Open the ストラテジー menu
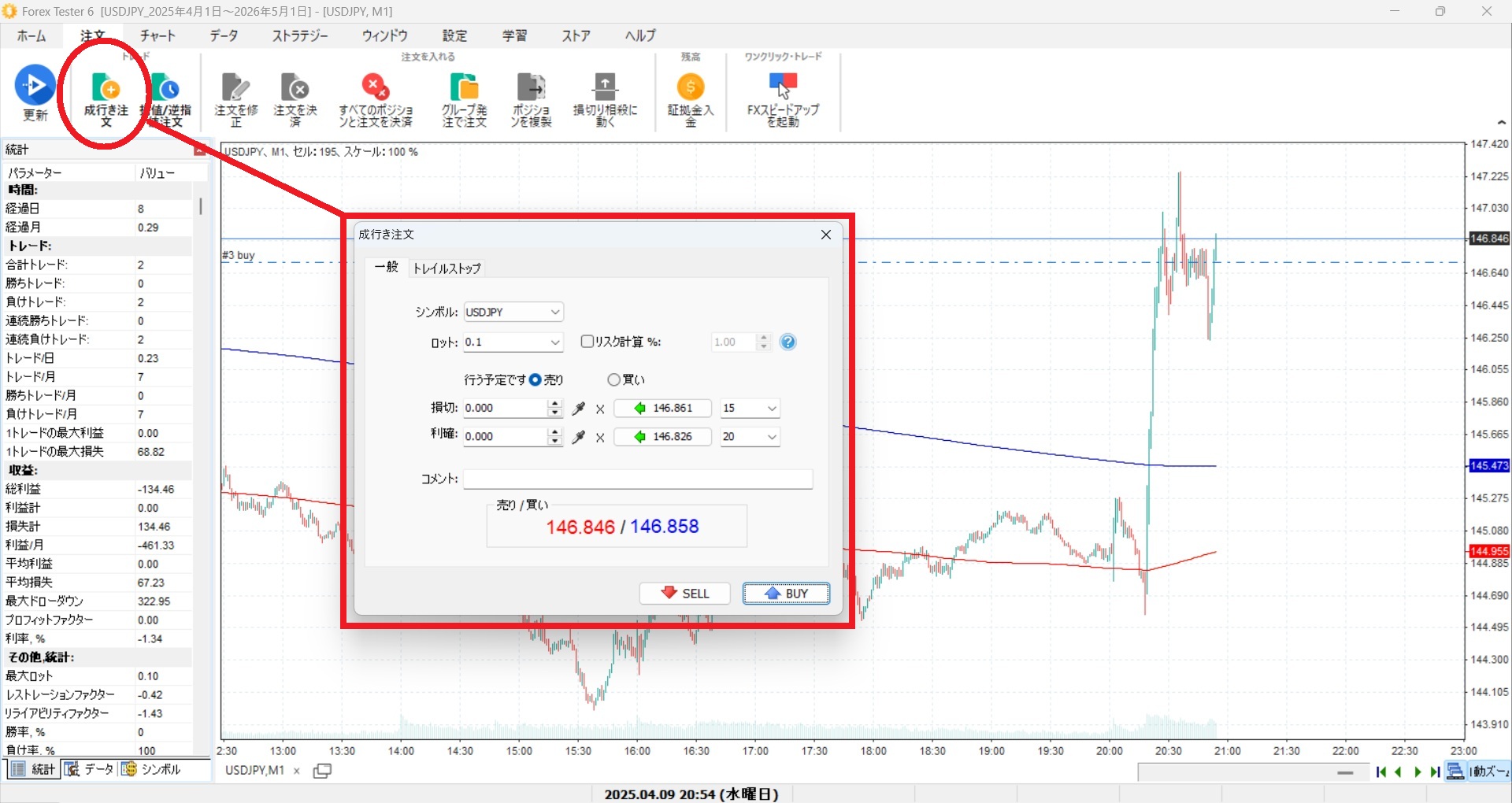The height and width of the screenshot is (803, 1512). 300,35
